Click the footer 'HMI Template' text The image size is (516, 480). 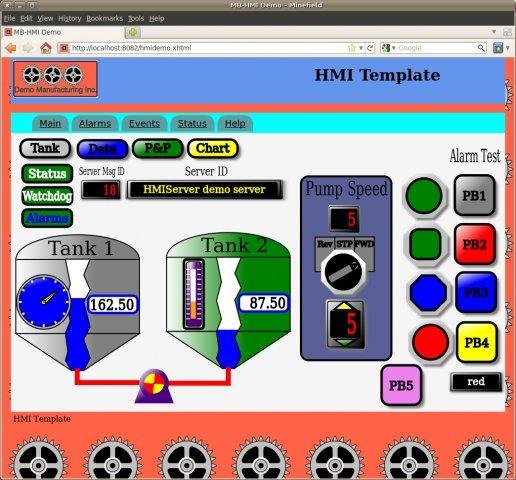coord(42,419)
